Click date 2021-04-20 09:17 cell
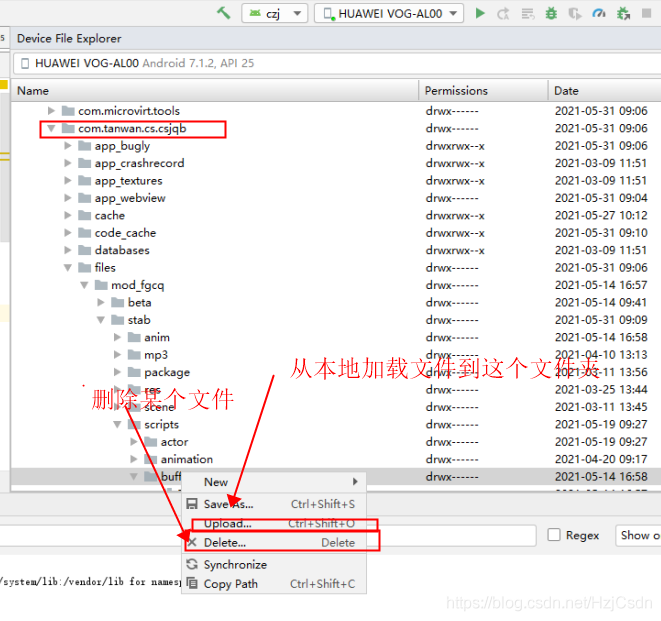 [x=601, y=459]
